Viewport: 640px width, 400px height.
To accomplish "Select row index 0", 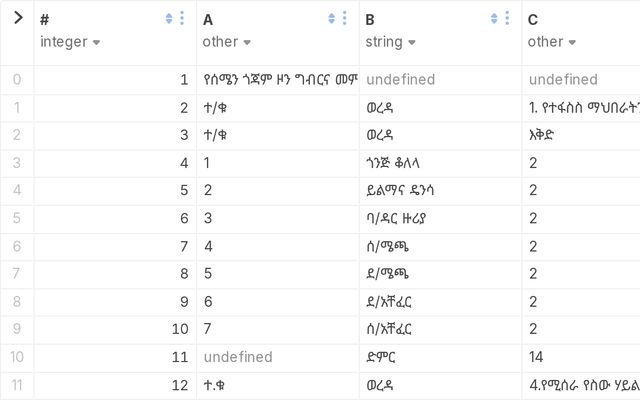I will (16, 80).
